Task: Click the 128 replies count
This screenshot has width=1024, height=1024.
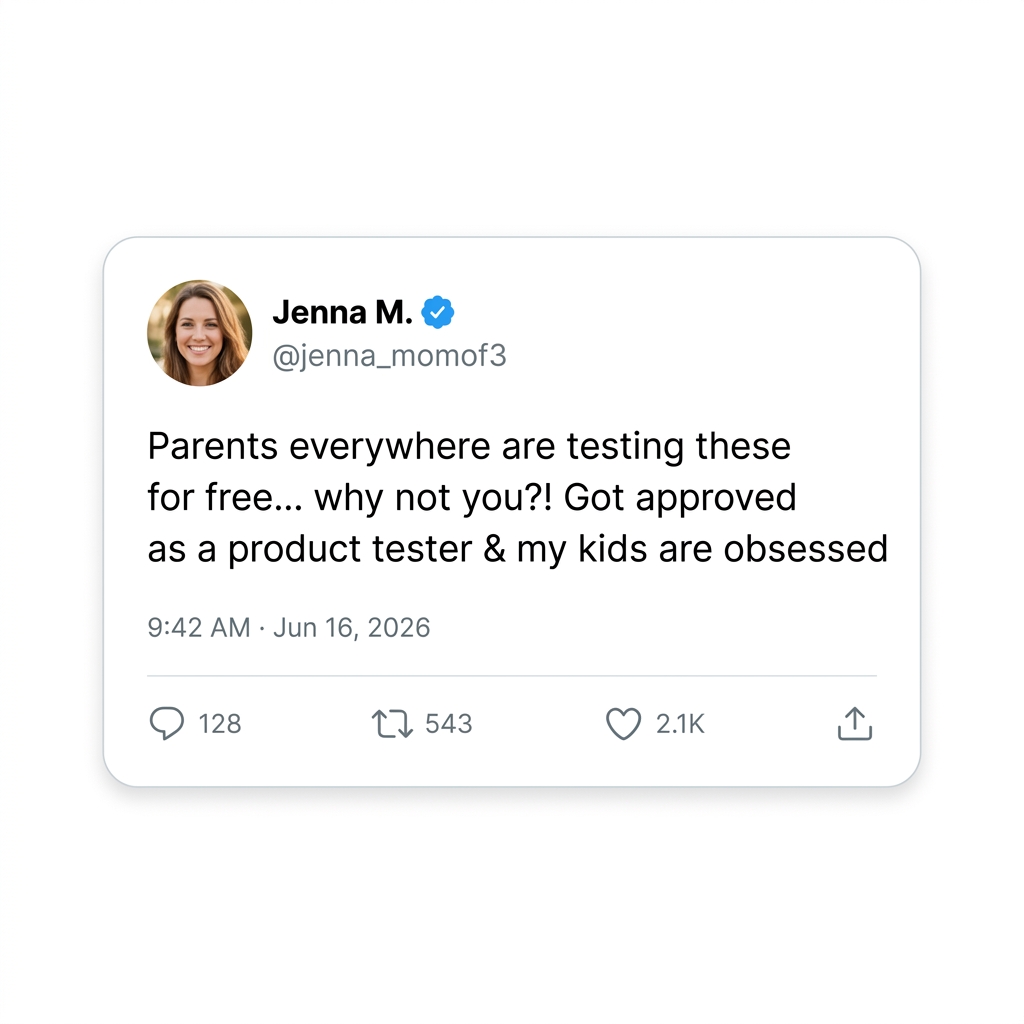Action: (220, 724)
